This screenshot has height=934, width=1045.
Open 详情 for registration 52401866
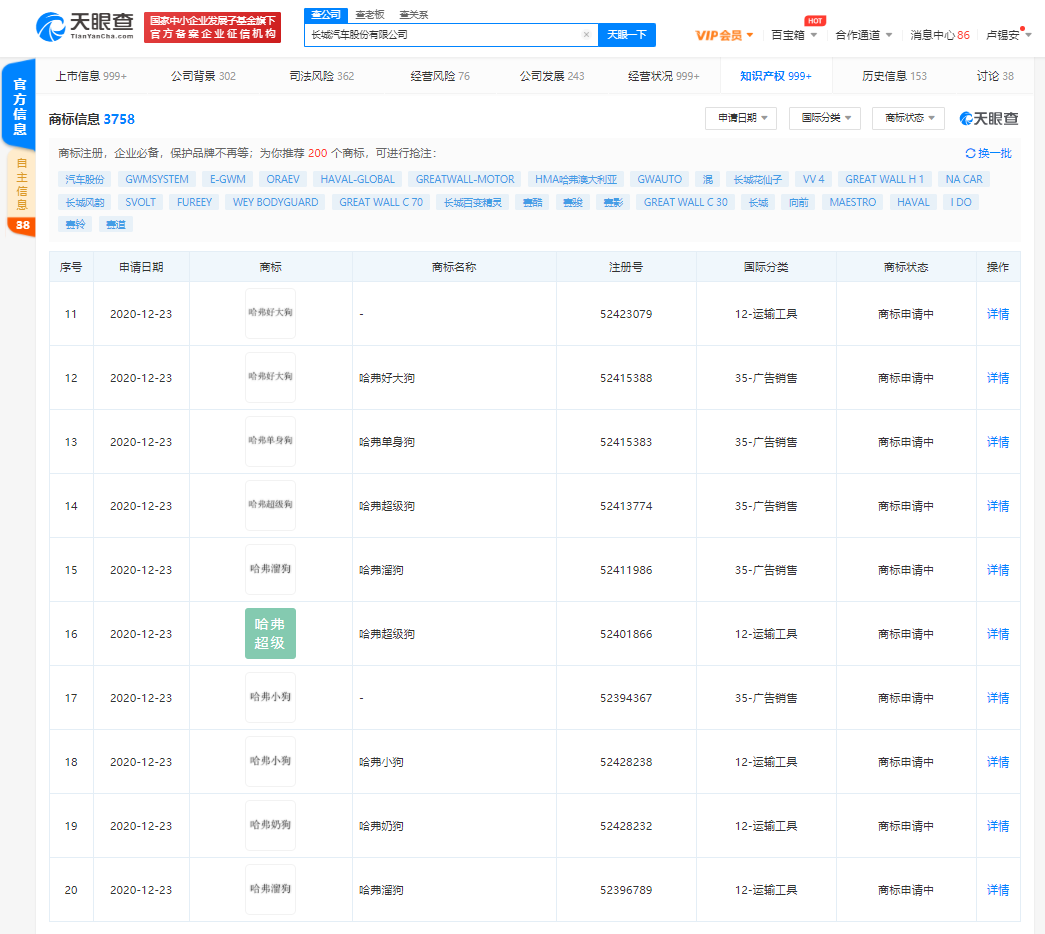click(998, 634)
